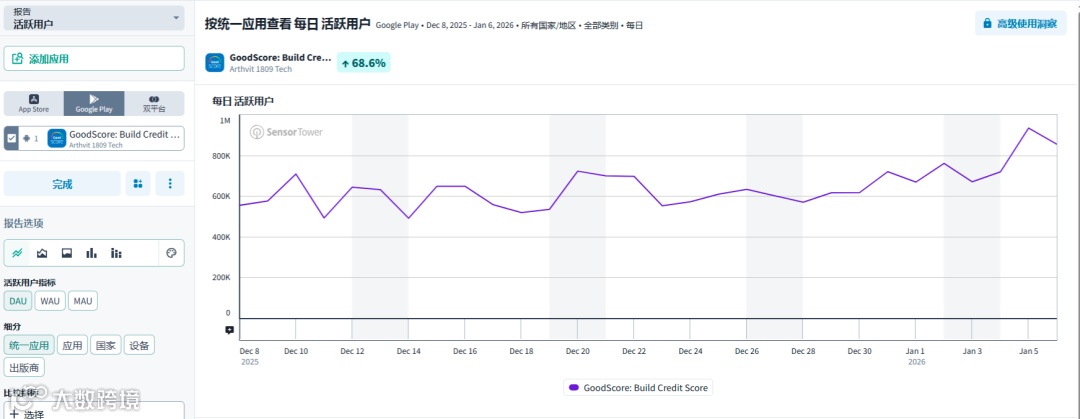Uncheck the GoodScore app checkbox
1080x419 pixels.
(11, 138)
